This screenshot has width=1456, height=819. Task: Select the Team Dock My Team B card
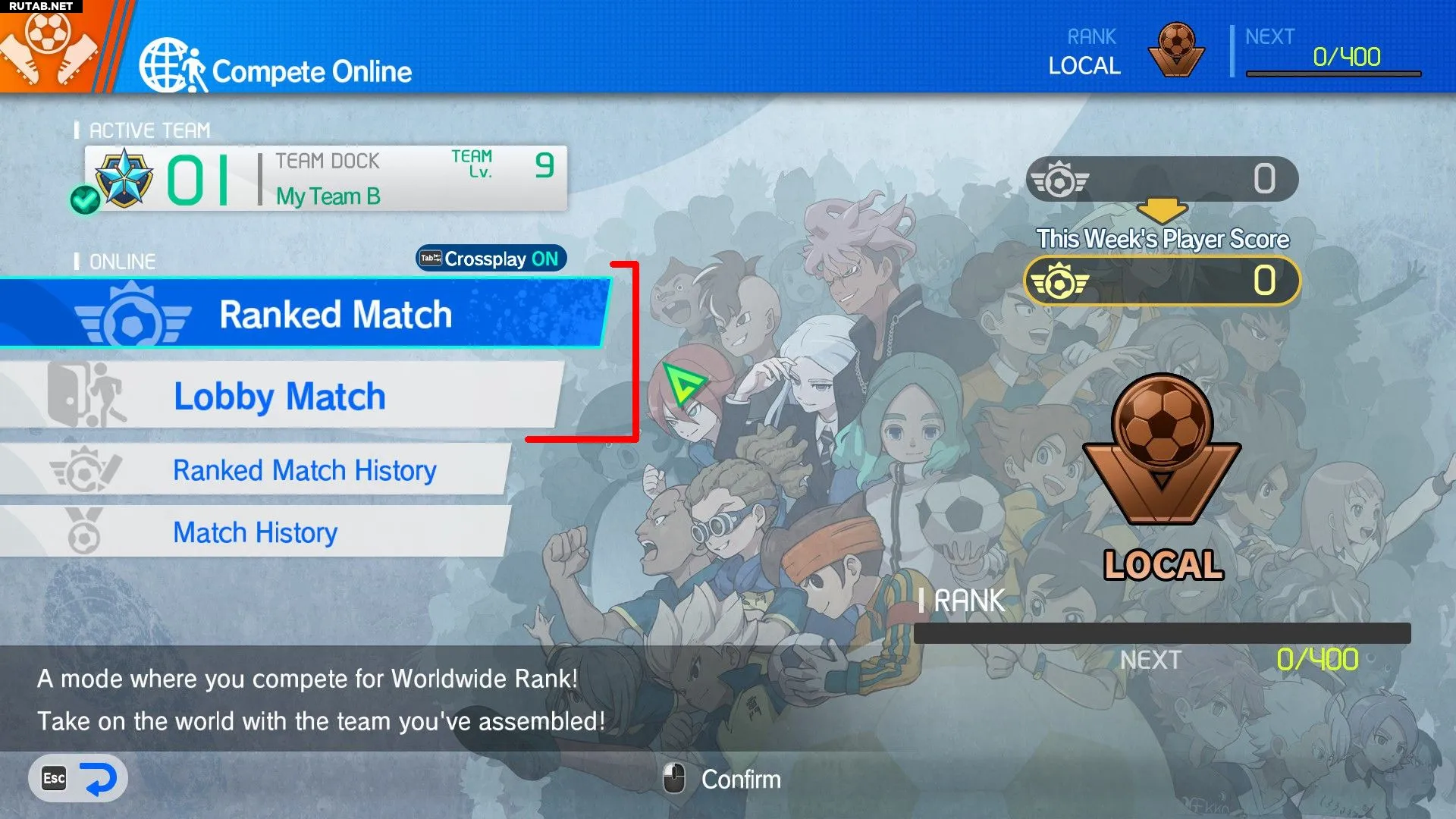point(326,178)
